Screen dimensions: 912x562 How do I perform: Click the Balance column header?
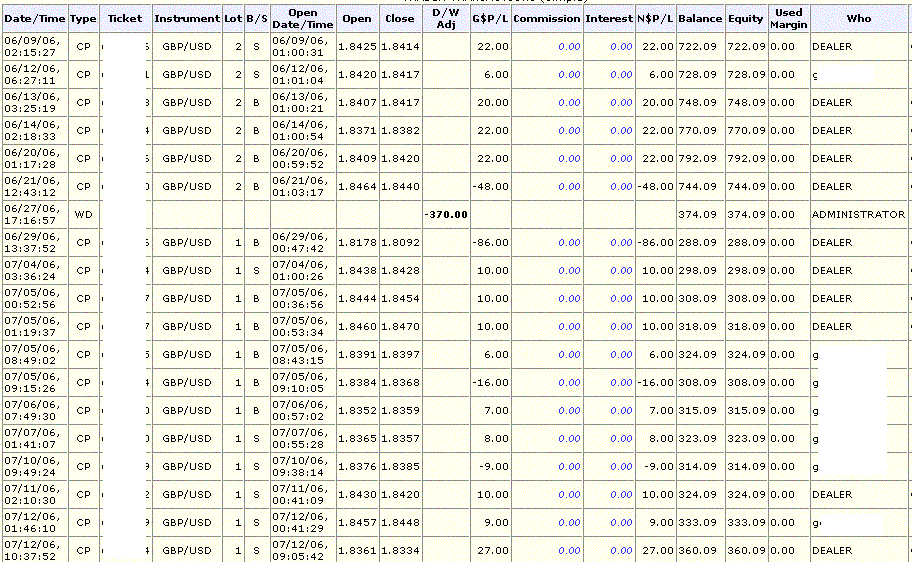tap(700, 18)
